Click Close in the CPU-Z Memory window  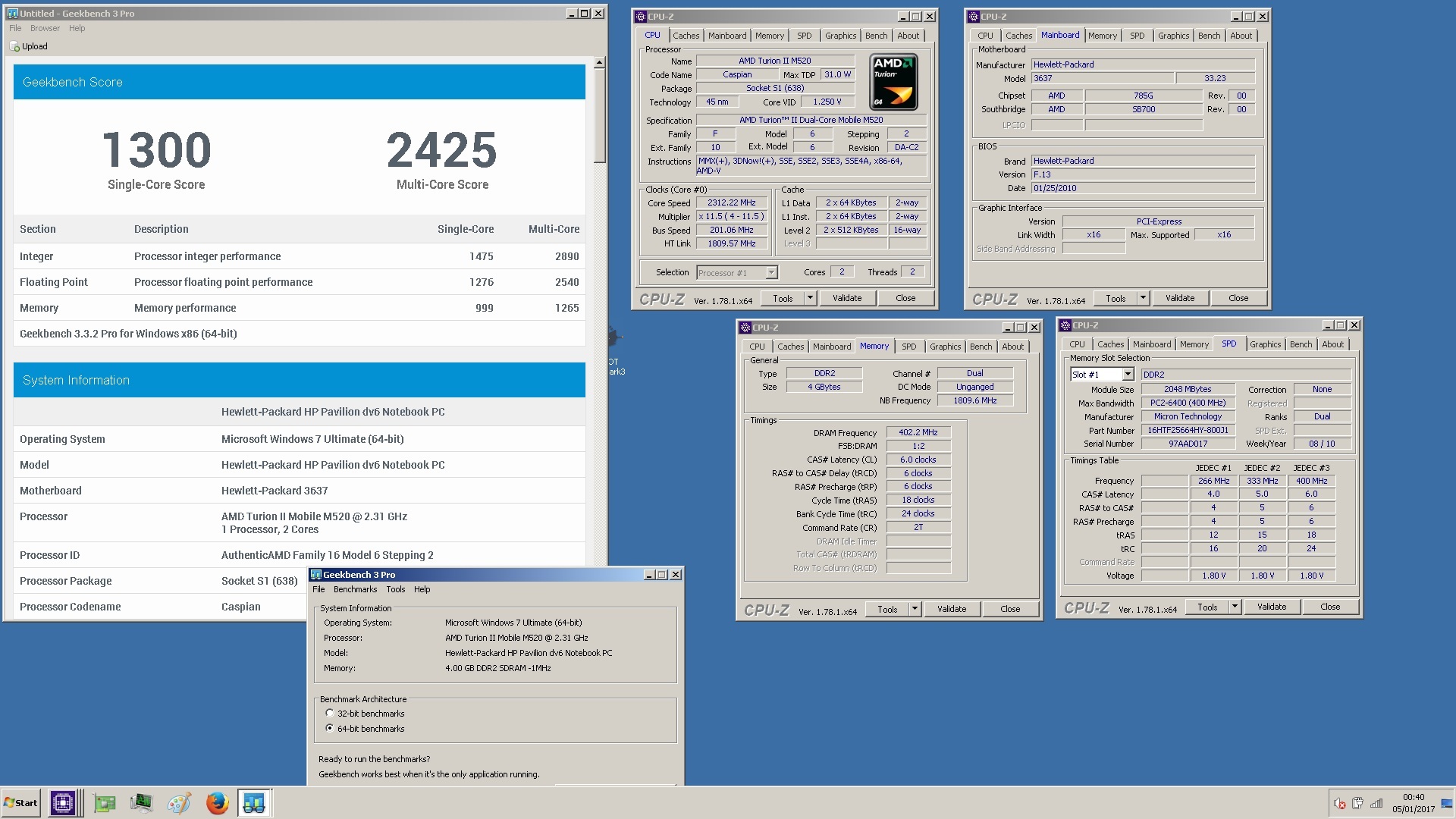[x=1010, y=609]
